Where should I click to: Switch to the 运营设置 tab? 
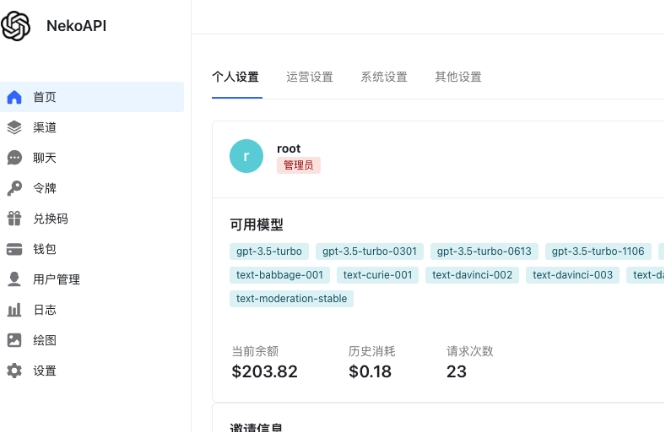(x=309, y=77)
